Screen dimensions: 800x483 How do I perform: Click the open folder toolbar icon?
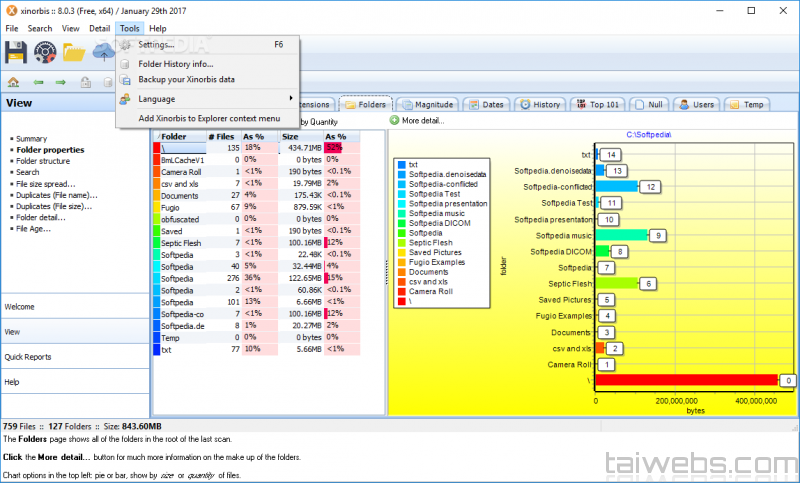click(x=74, y=52)
